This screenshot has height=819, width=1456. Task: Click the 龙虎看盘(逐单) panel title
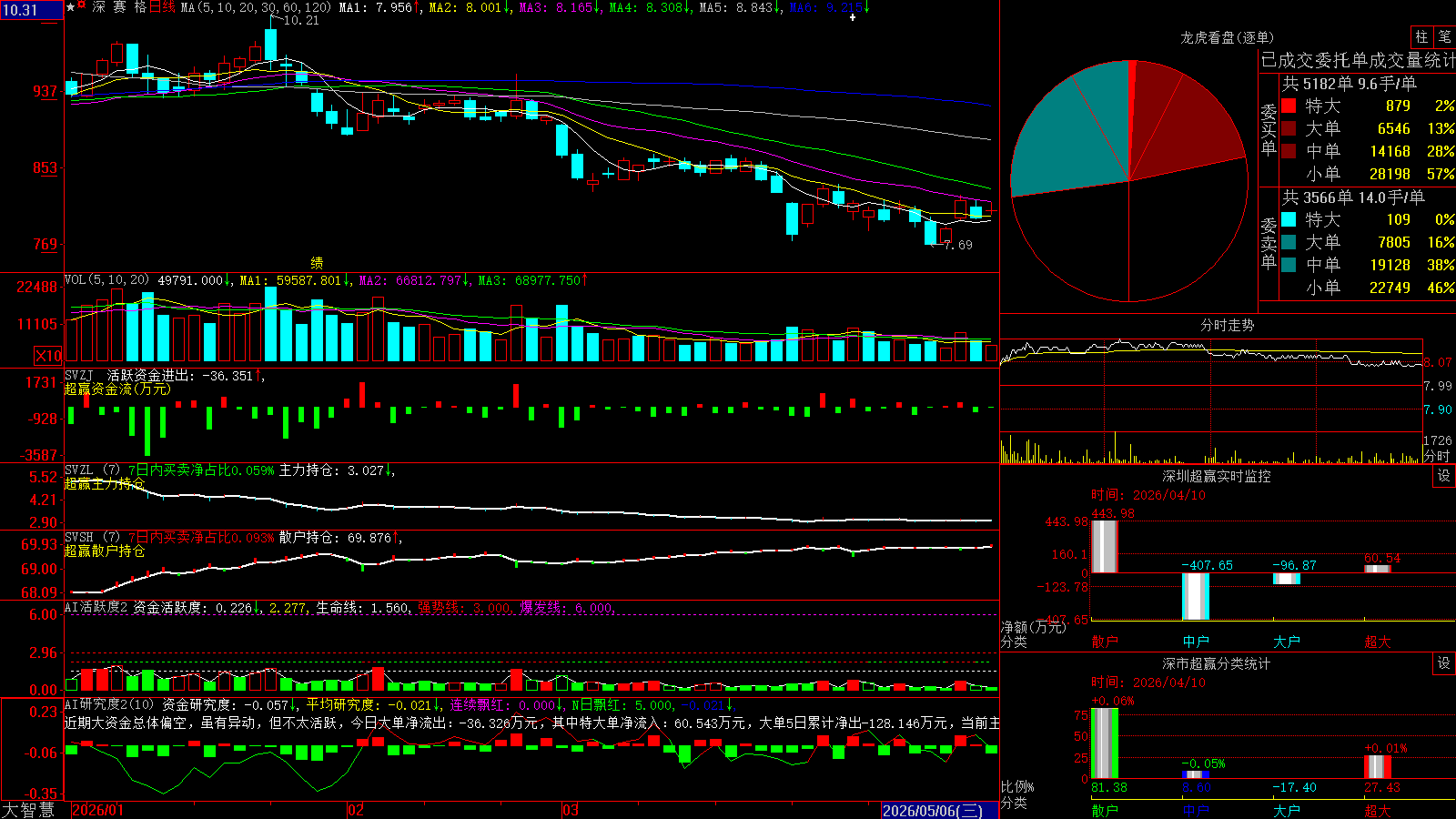(x=1227, y=37)
